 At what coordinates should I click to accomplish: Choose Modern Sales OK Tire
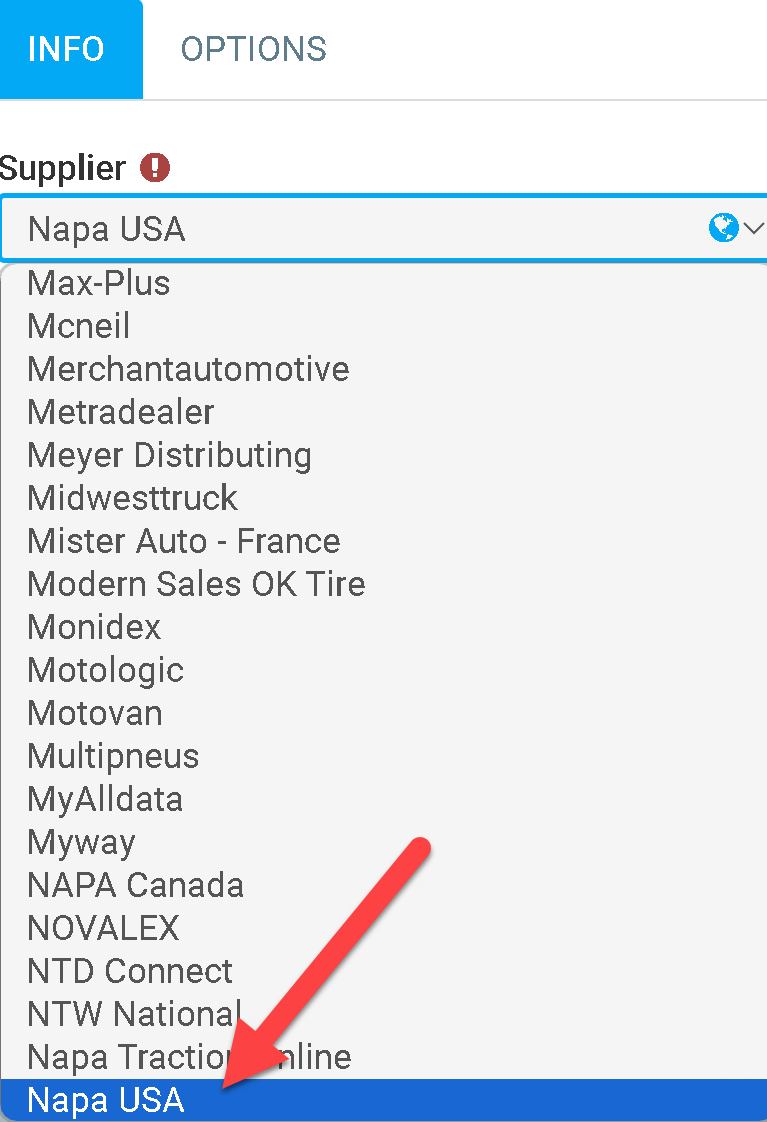click(197, 584)
